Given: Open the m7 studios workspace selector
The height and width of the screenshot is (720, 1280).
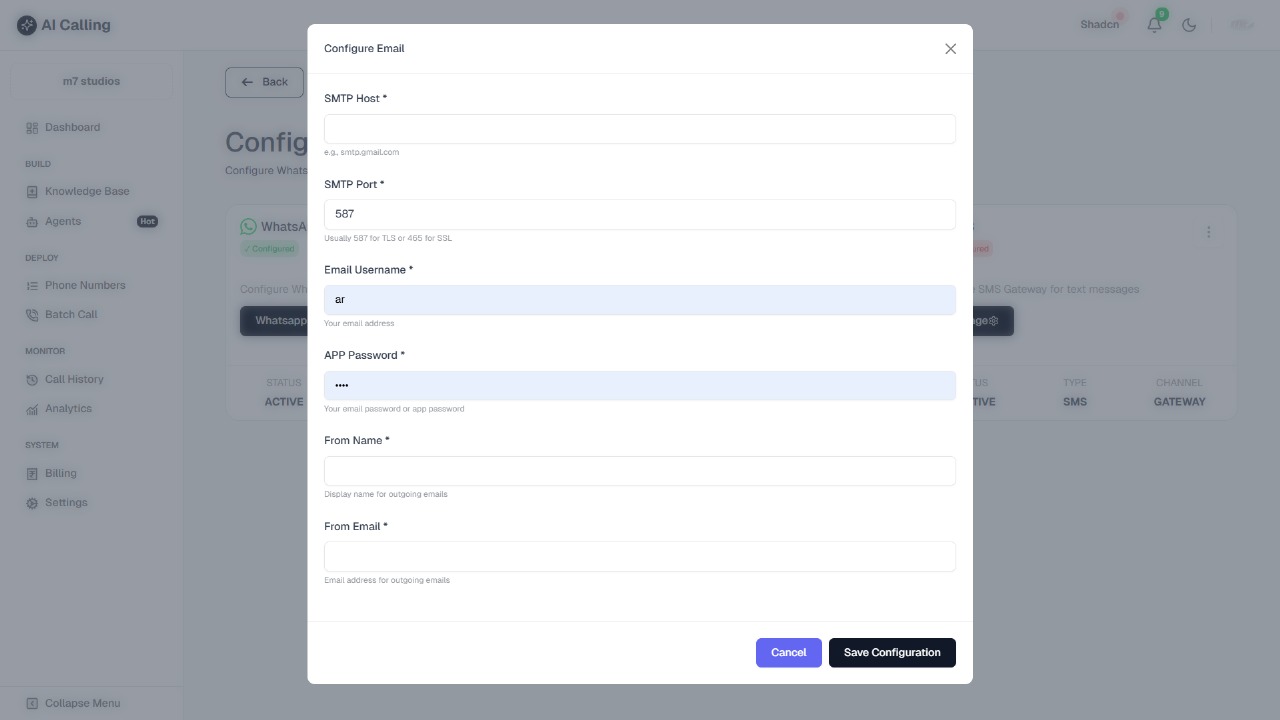Looking at the screenshot, I should click(x=91, y=81).
